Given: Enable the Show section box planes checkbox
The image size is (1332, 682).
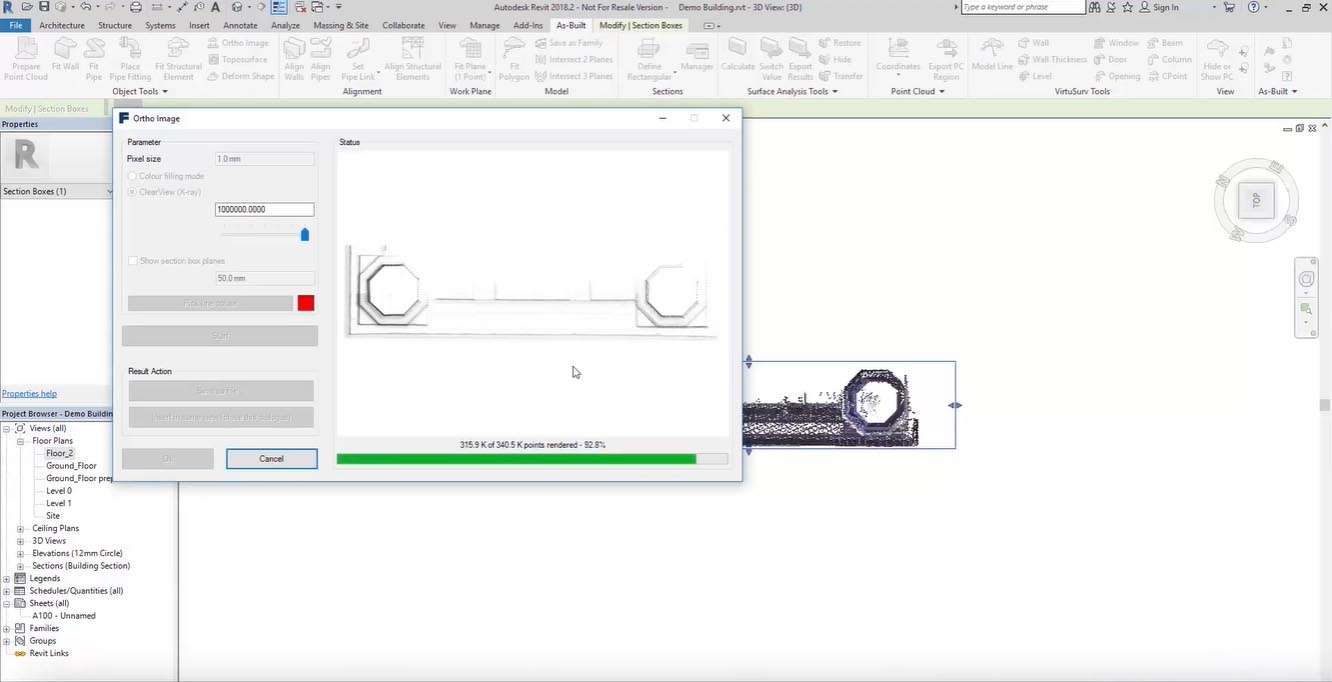Looking at the screenshot, I should pyautogui.click(x=133, y=261).
